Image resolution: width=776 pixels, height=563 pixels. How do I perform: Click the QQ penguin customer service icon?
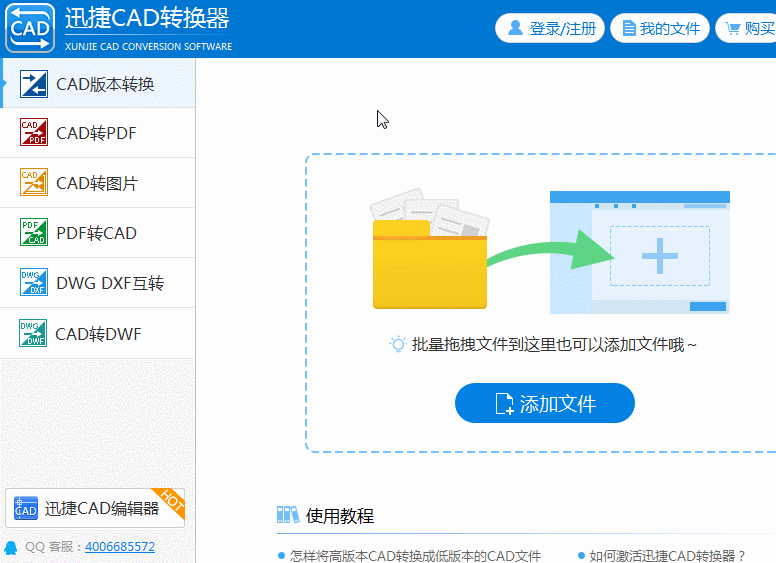coord(11,547)
